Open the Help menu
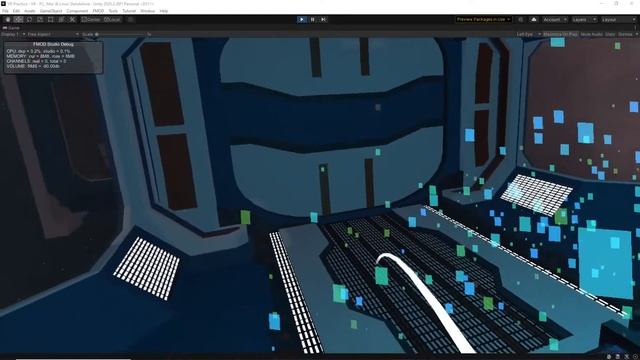 coord(164,11)
